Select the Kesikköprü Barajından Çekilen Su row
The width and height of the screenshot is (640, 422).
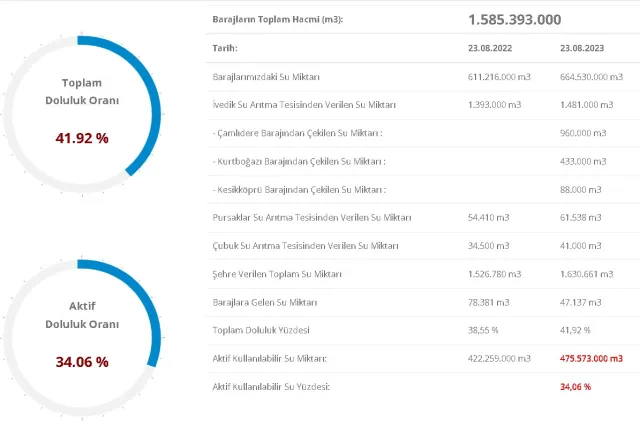click(x=299, y=188)
